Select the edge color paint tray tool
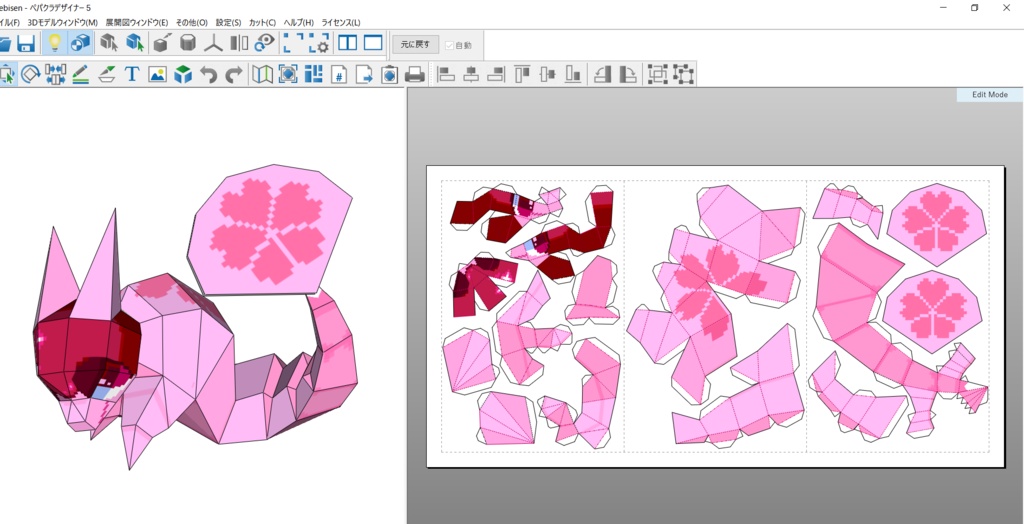 pos(106,74)
